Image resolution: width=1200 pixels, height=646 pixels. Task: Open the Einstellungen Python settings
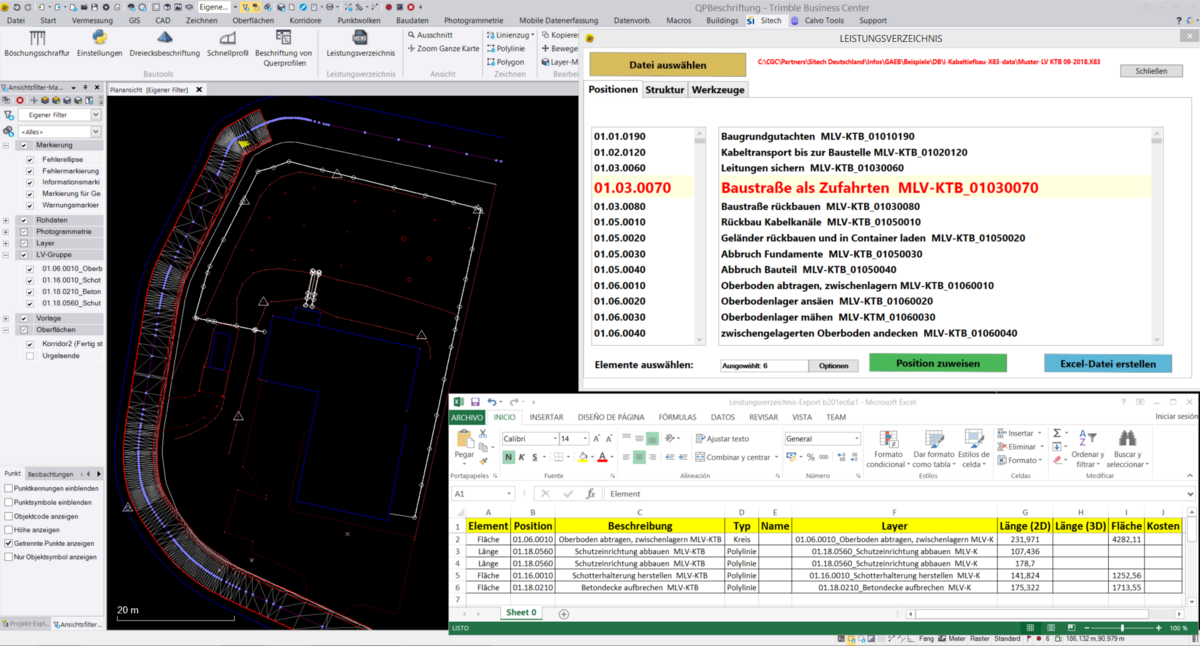99,44
